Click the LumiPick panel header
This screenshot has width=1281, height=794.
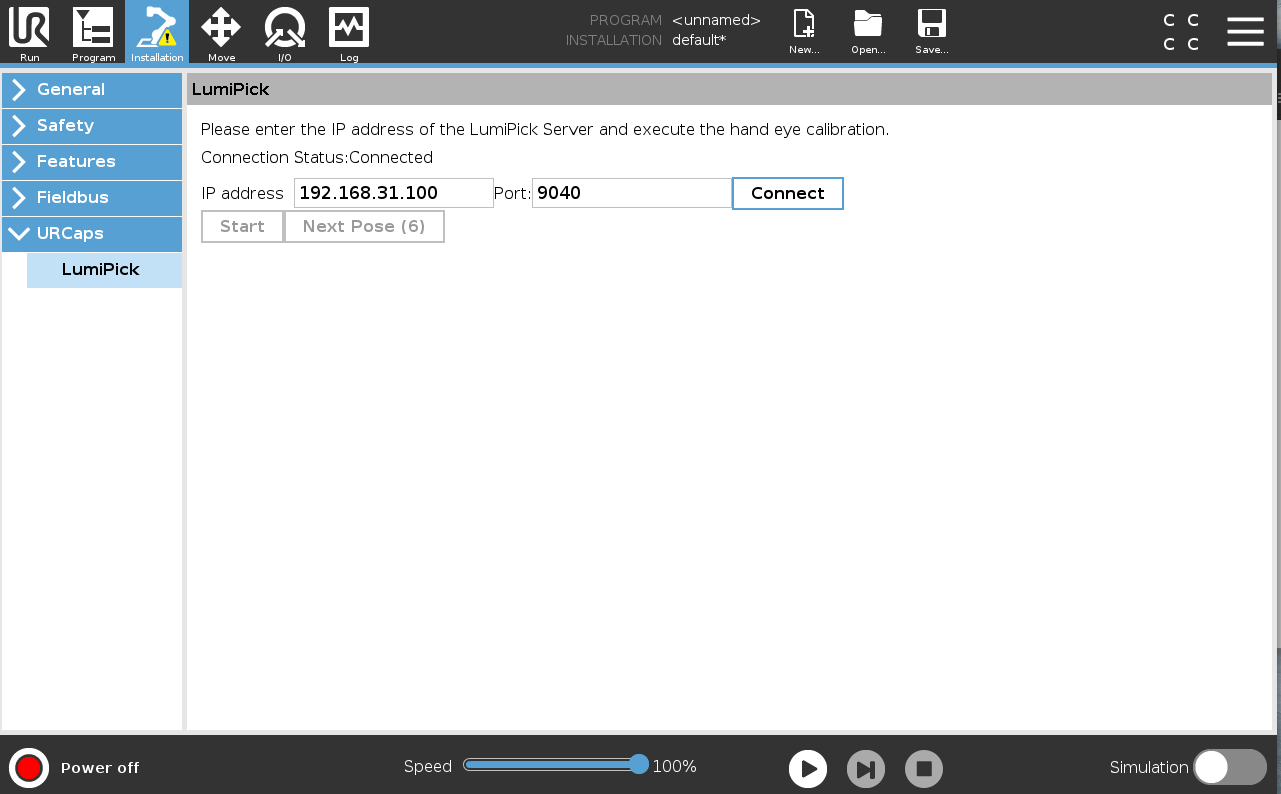coord(729,90)
